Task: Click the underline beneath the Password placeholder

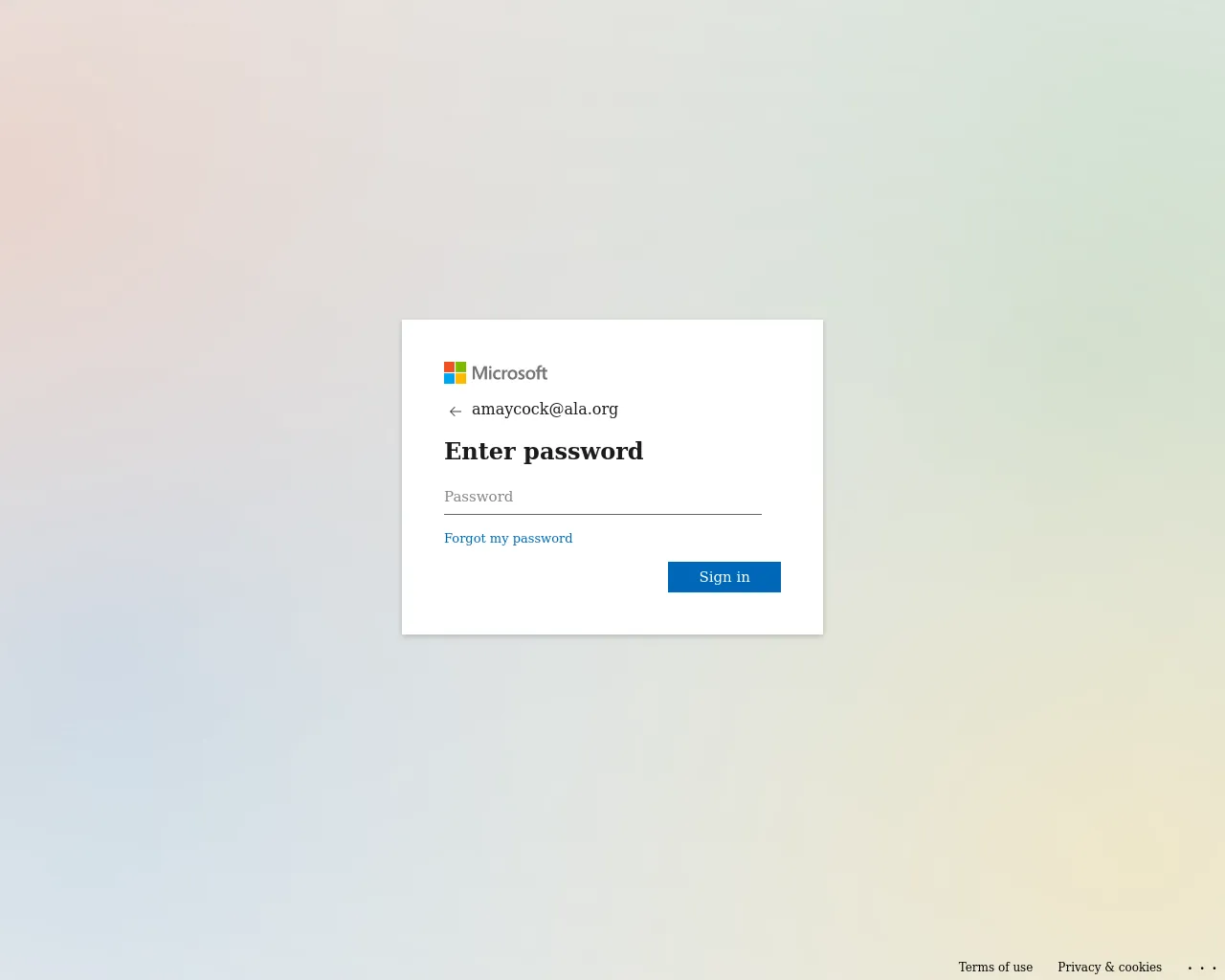Action: (603, 514)
